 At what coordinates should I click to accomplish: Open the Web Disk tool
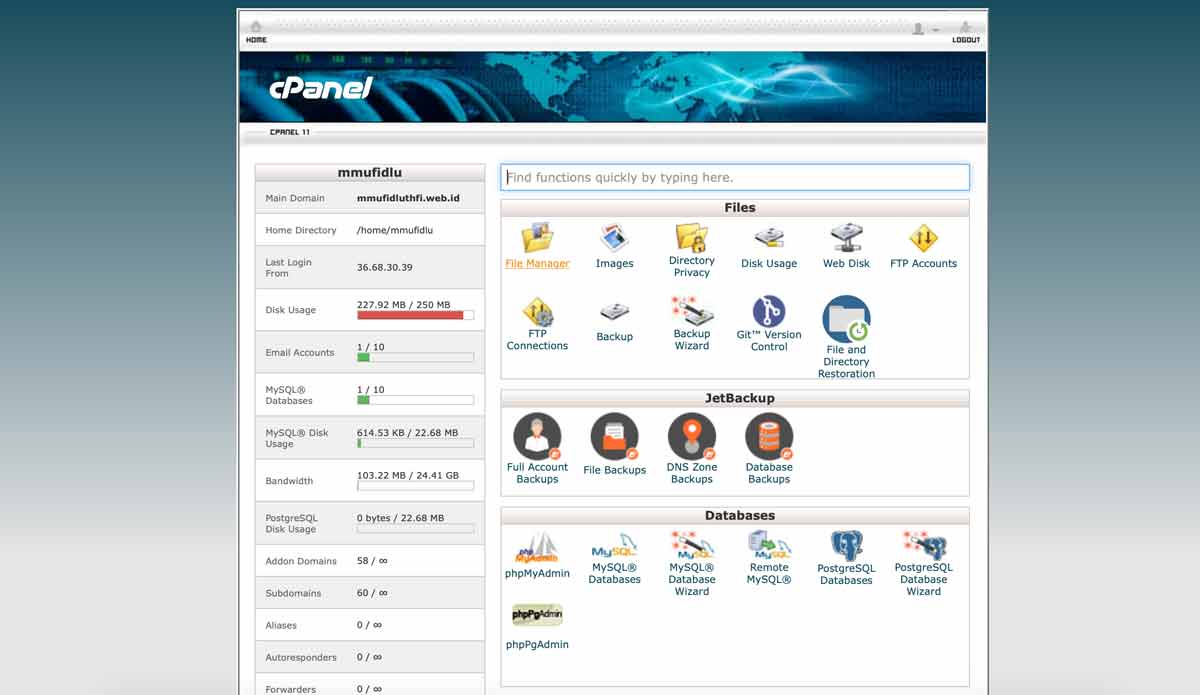(846, 239)
